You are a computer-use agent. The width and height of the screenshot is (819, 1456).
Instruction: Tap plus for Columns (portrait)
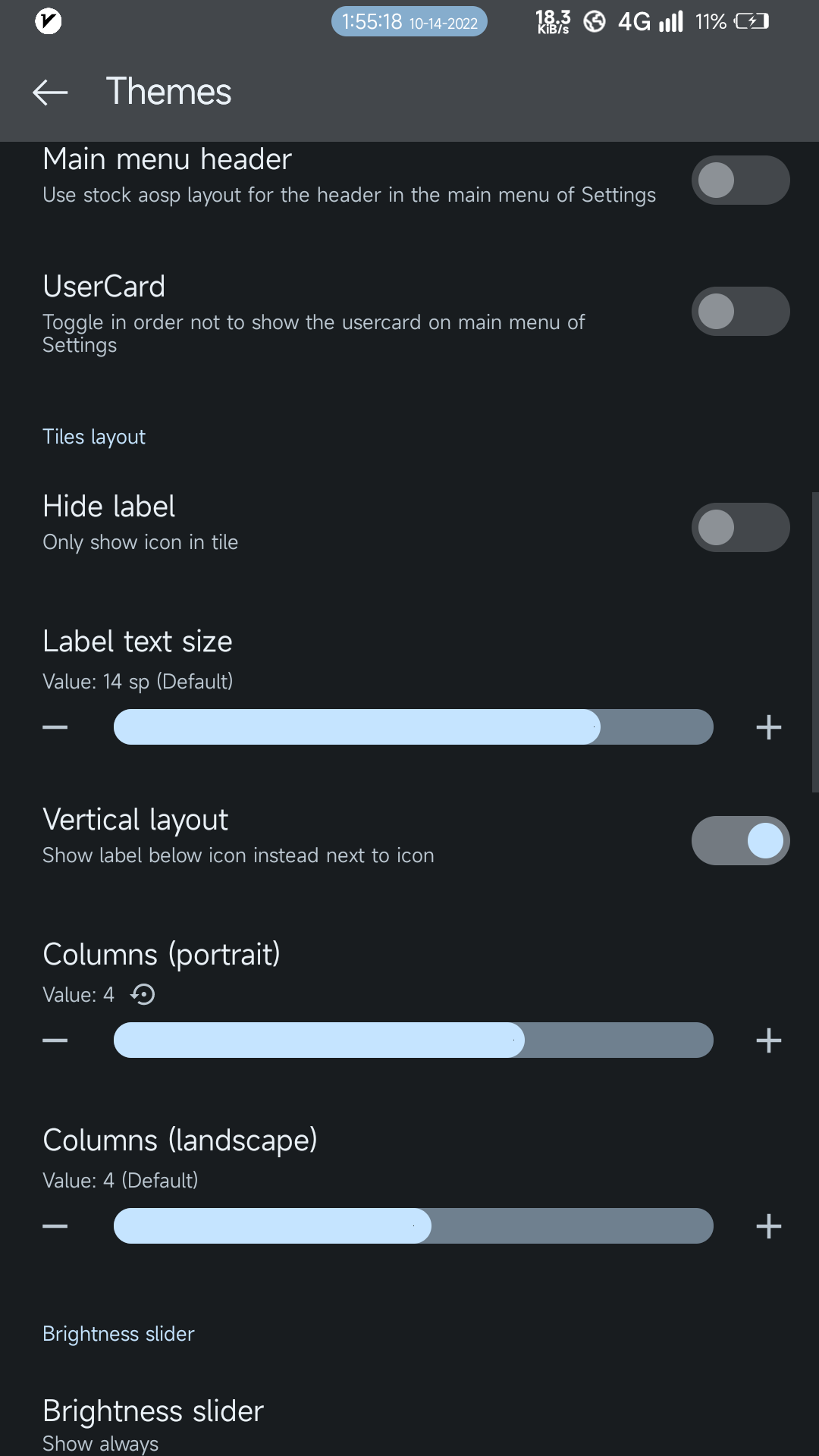tap(768, 1040)
